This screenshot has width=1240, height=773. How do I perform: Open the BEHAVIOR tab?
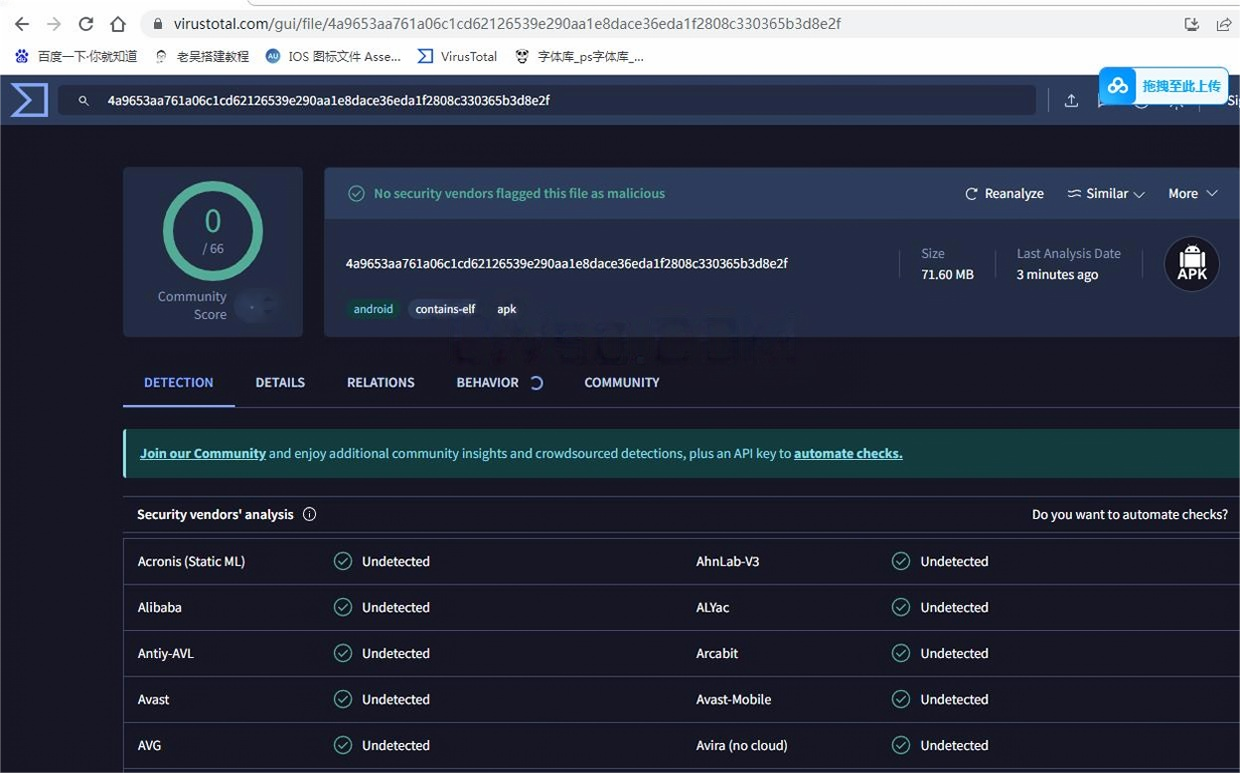point(487,382)
